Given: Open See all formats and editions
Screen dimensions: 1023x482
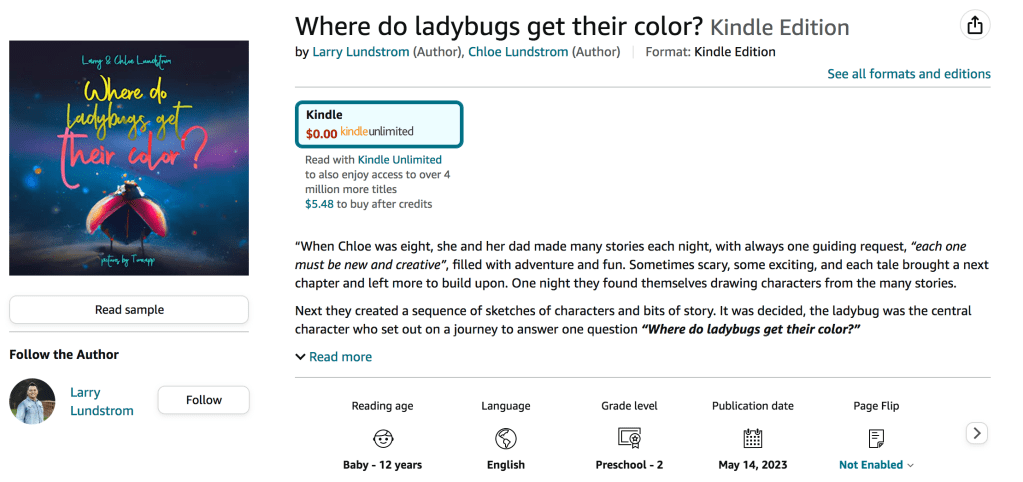Looking at the screenshot, I should (908, 74).
